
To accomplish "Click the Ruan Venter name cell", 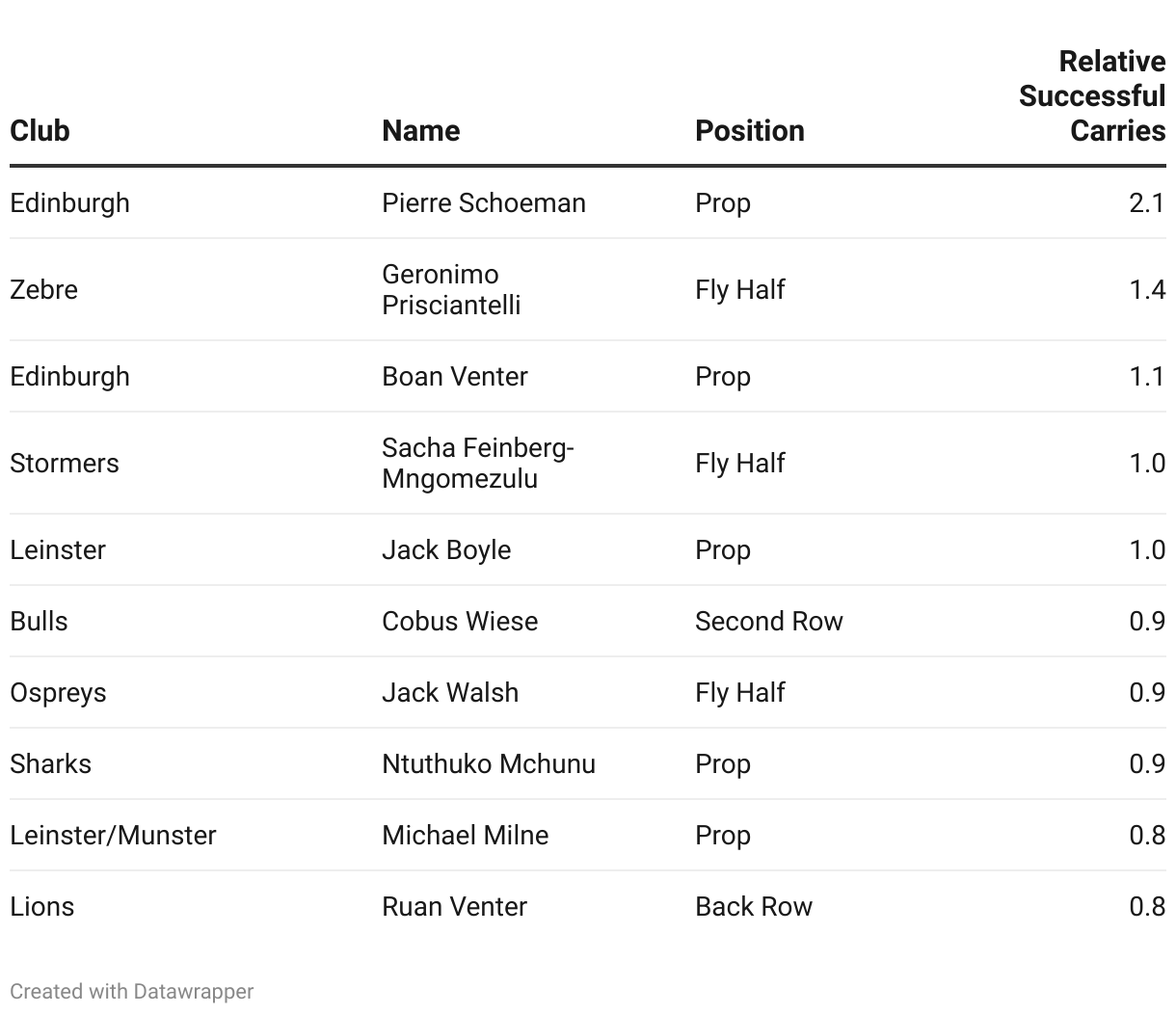I will (x=454, y=906).
